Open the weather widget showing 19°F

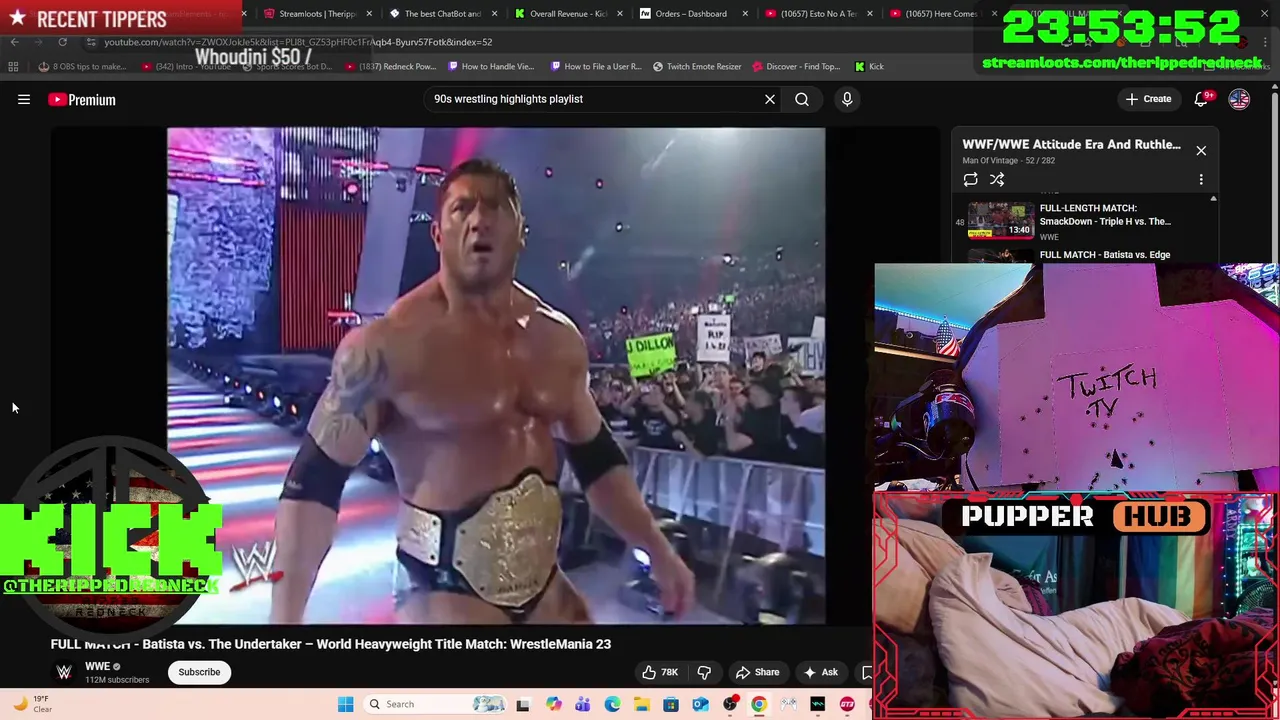pos(32,704)
